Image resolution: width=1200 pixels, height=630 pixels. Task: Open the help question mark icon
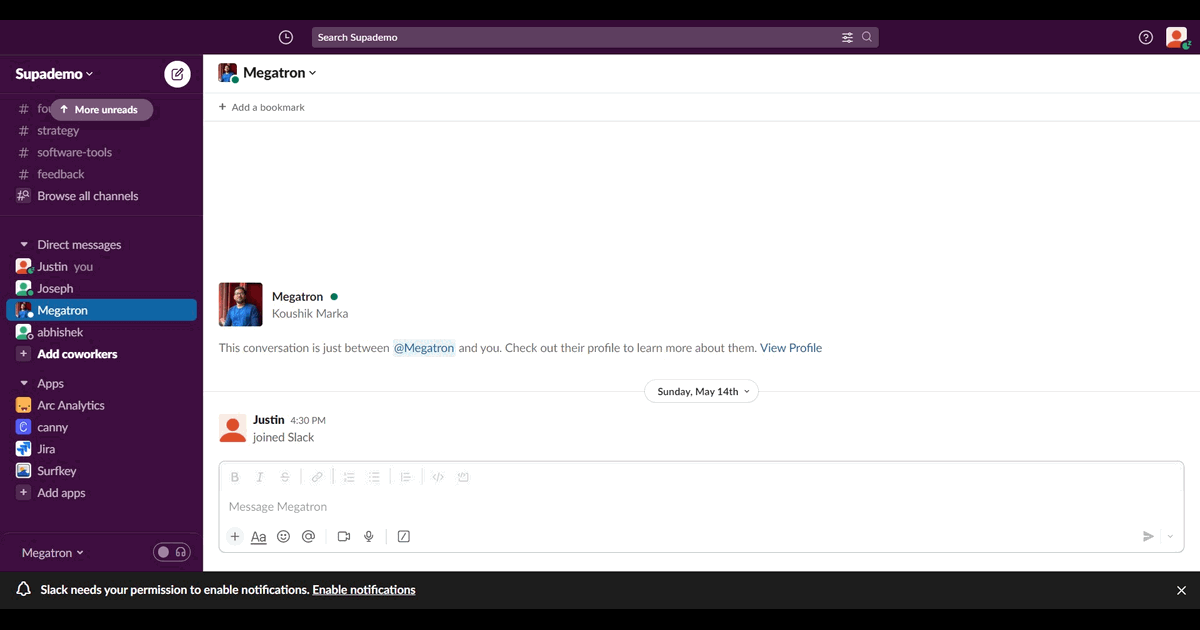tap(1146, 37)
